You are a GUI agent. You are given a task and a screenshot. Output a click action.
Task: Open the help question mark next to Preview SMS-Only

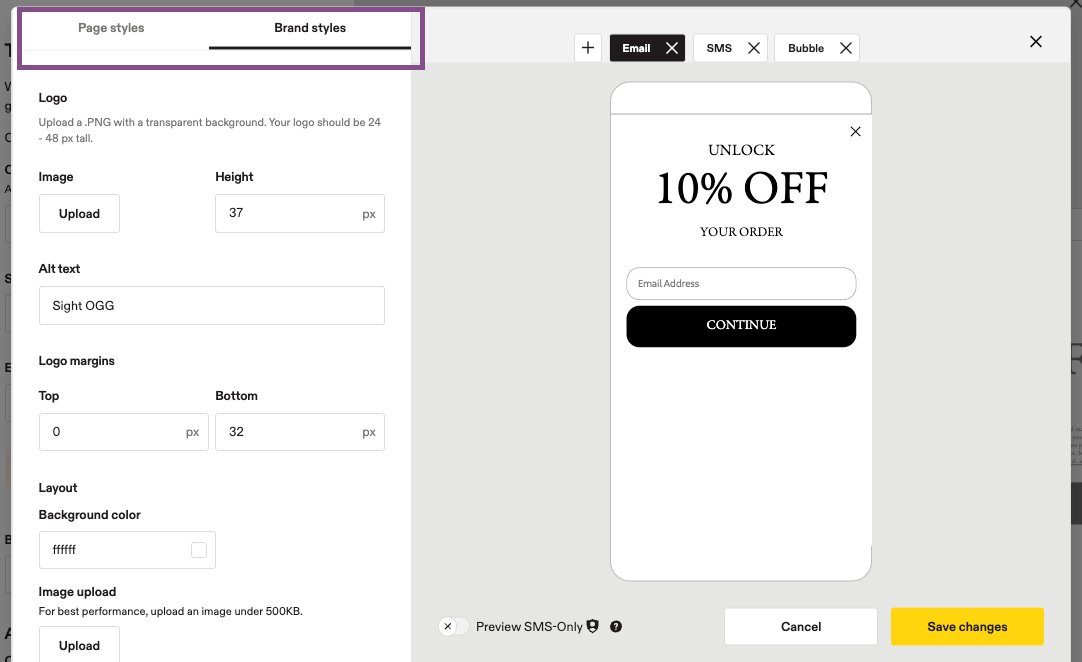(x=616, y=626)
